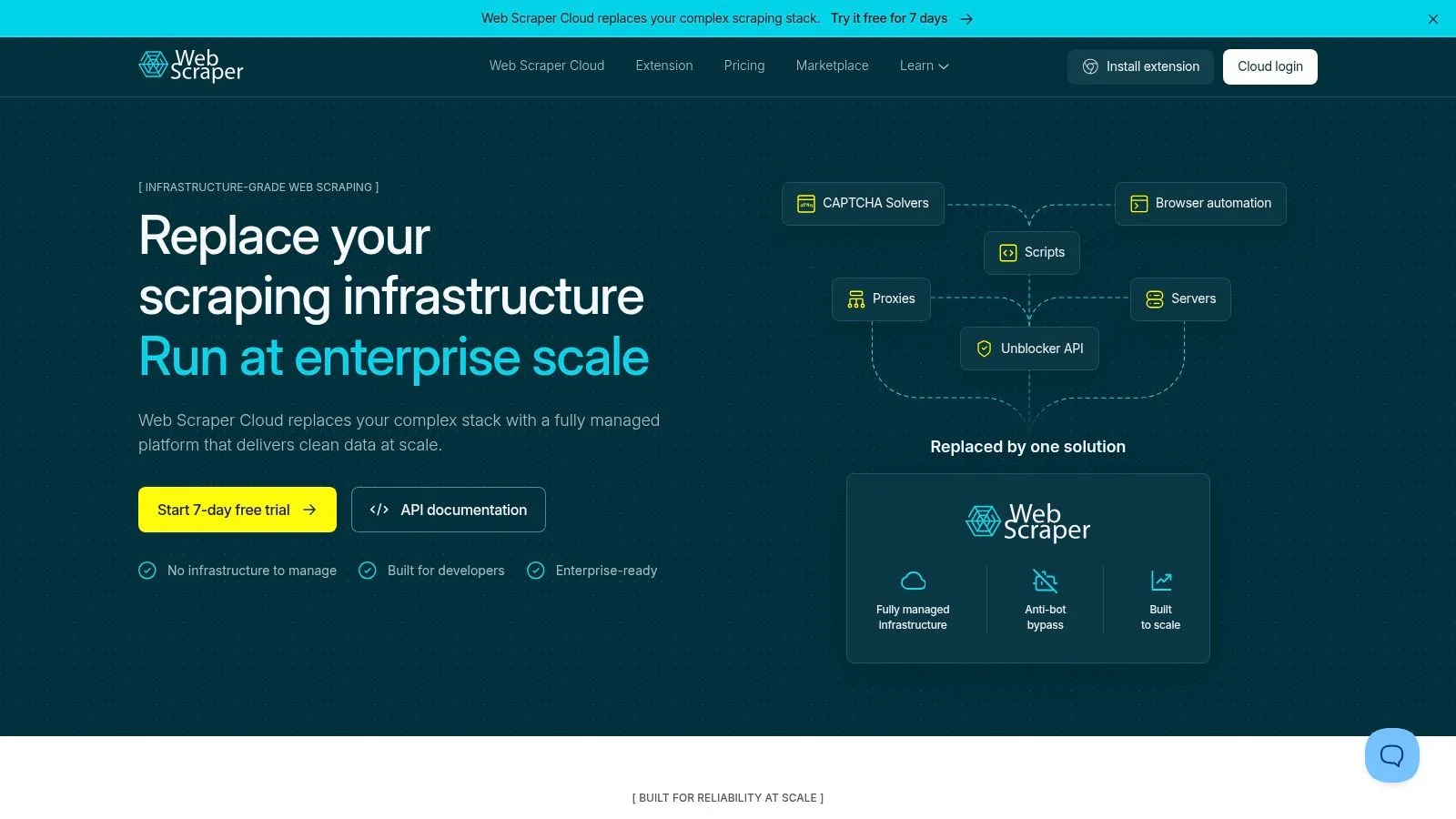Go to the Extension page
The height and width of the screenshot is (819, 1456).
pos(664,66)
